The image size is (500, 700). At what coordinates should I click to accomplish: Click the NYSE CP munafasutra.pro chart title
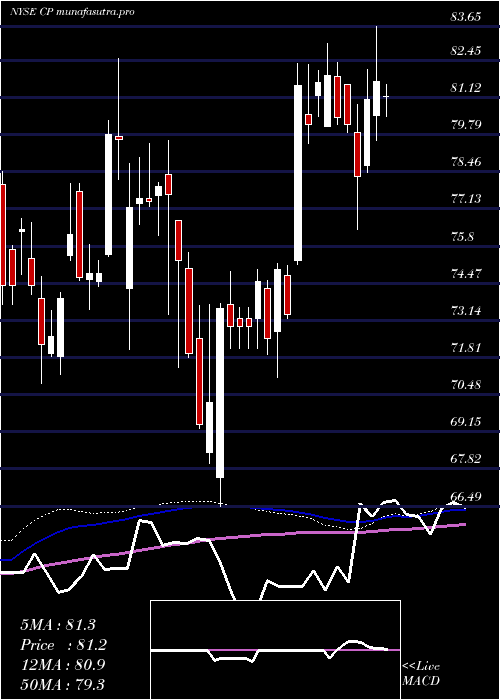[72, 12]
